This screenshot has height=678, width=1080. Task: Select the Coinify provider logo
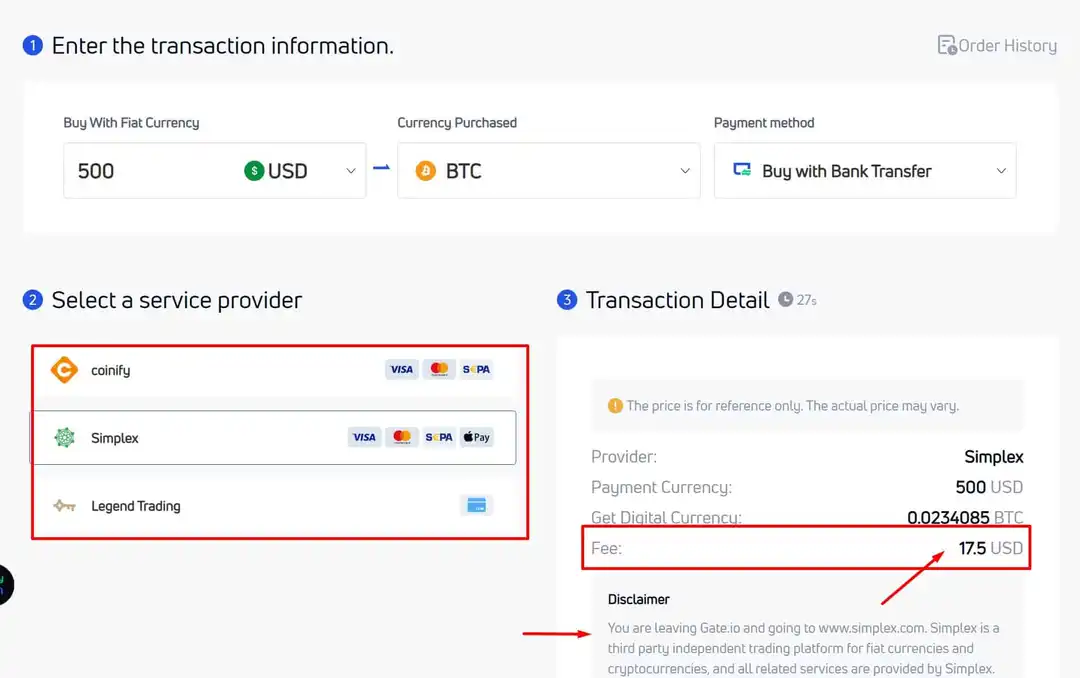click(65, 369)
